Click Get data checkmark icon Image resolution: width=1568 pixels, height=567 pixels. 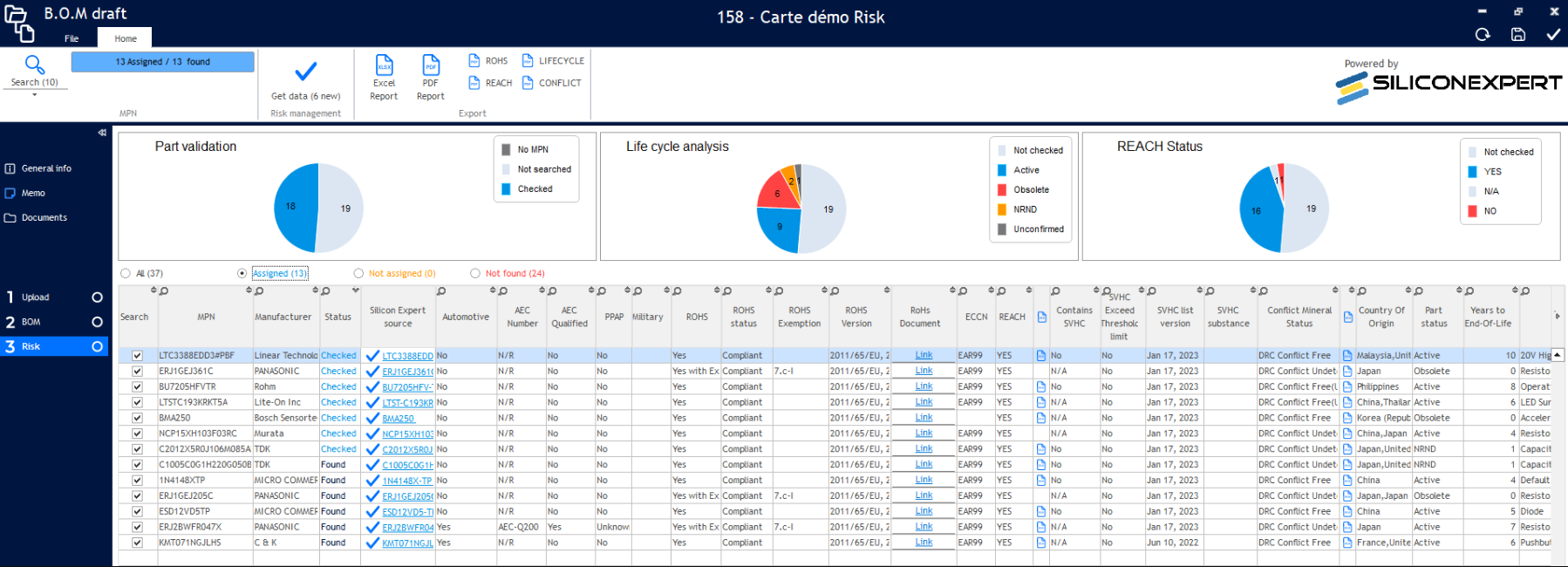[x=305, y=72]
